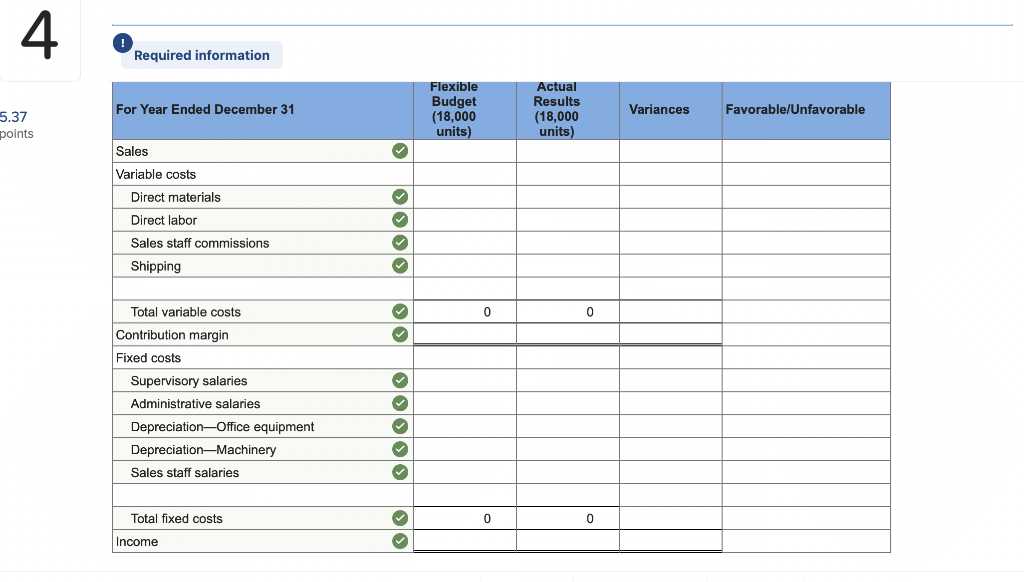Select the 5.37 points indicator
Image resolution: width=1024 pixels, height=582 pixels.
click(14, 124)
